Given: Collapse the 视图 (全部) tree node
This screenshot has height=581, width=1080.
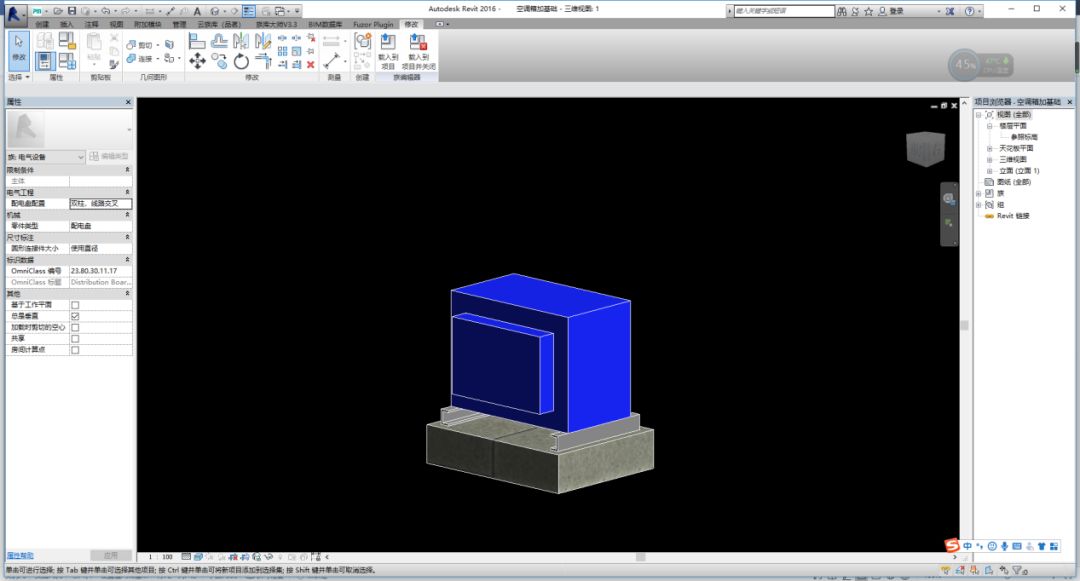Looking at the screenshot, I should [978, 115].
